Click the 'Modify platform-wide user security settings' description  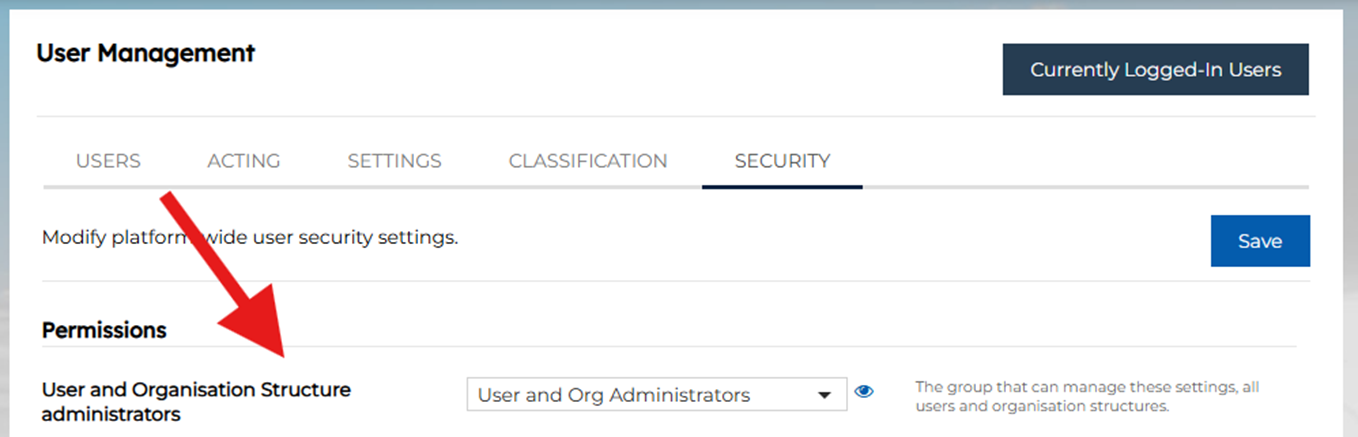coord(250,238)
